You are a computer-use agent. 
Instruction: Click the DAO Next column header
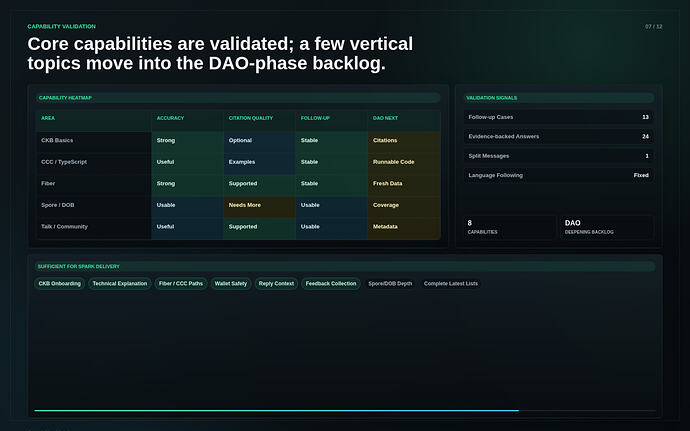[404, 120]
